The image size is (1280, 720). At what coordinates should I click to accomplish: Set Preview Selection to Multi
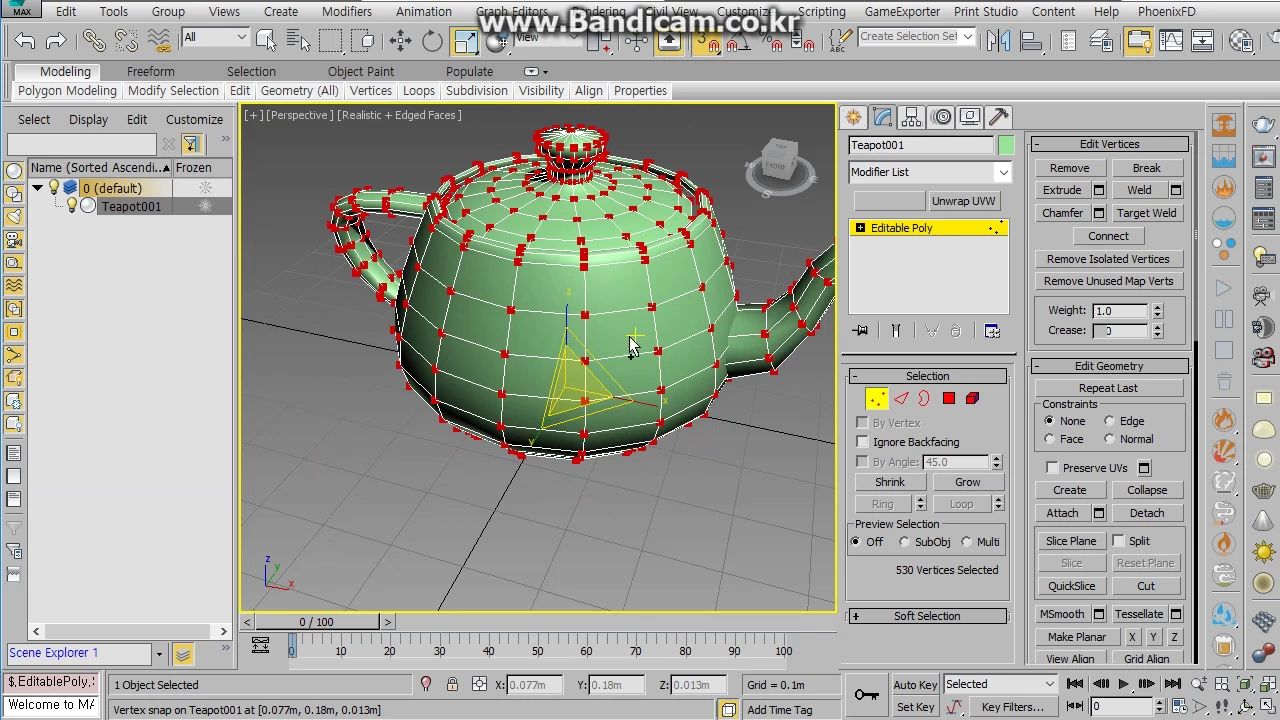click(967, 542)
